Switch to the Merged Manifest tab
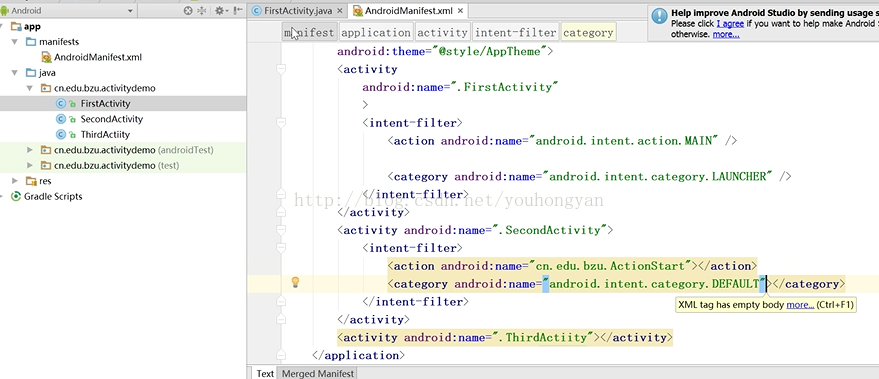The image size is (879, 379). pos(318,373)
